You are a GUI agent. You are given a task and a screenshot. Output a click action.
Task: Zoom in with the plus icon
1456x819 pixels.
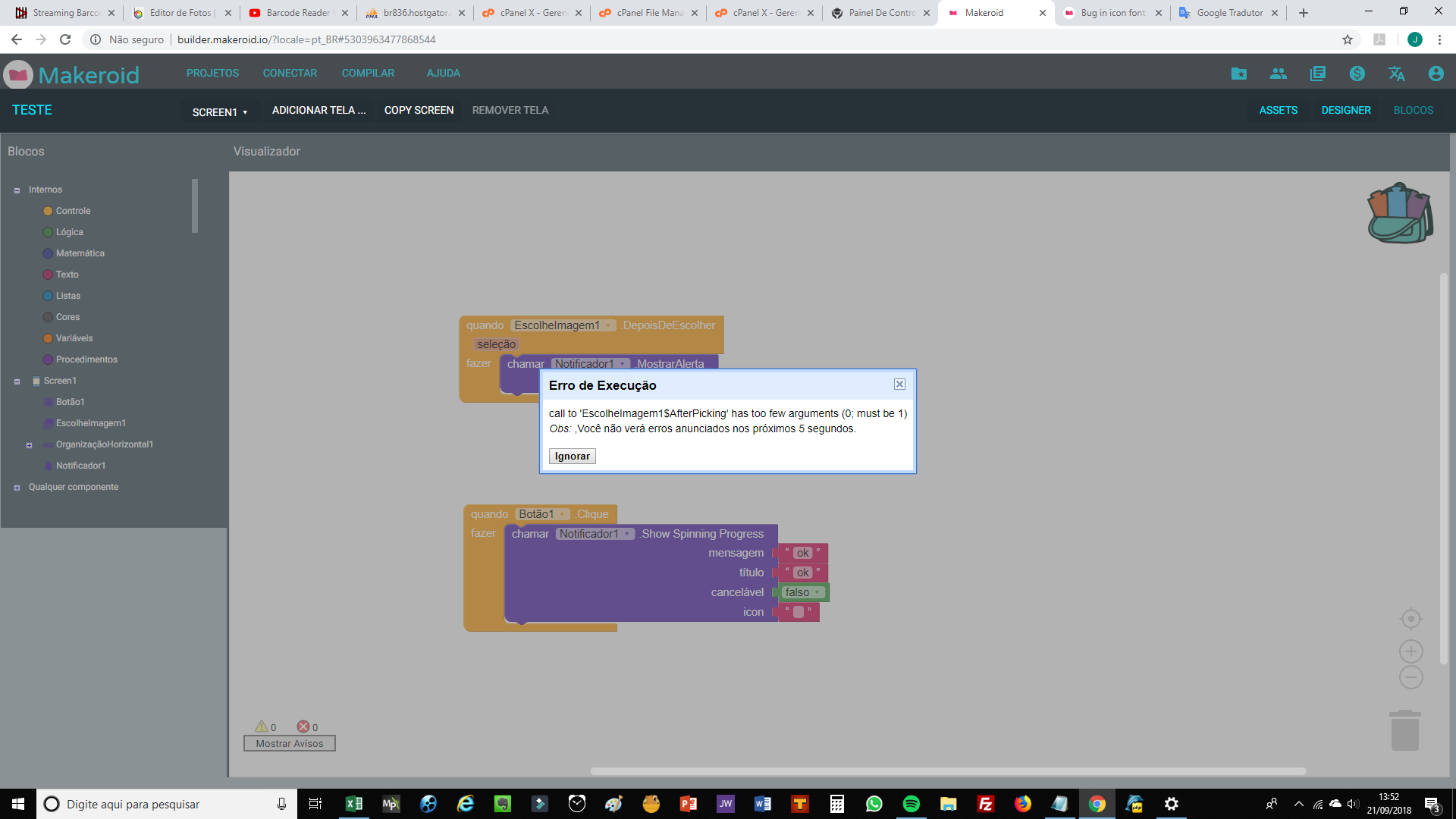click(x=1410, y=651)
